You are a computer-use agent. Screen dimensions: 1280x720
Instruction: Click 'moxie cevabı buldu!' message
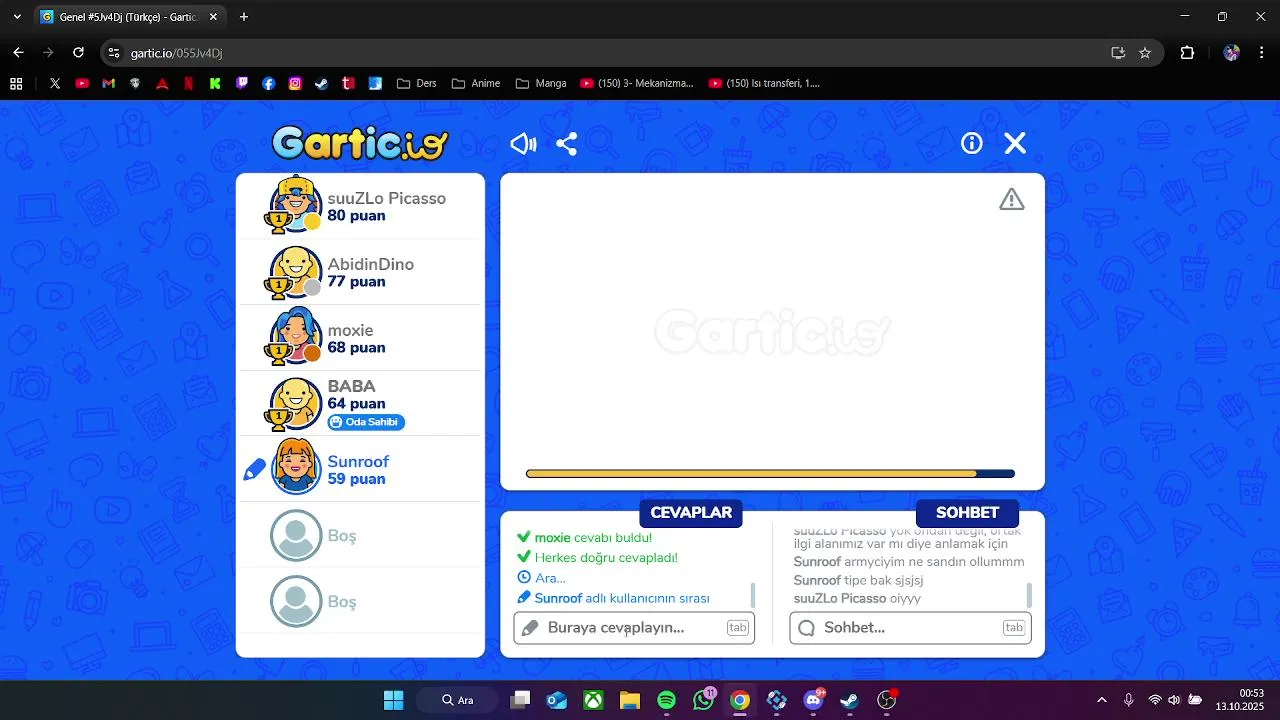pos(593,538)
